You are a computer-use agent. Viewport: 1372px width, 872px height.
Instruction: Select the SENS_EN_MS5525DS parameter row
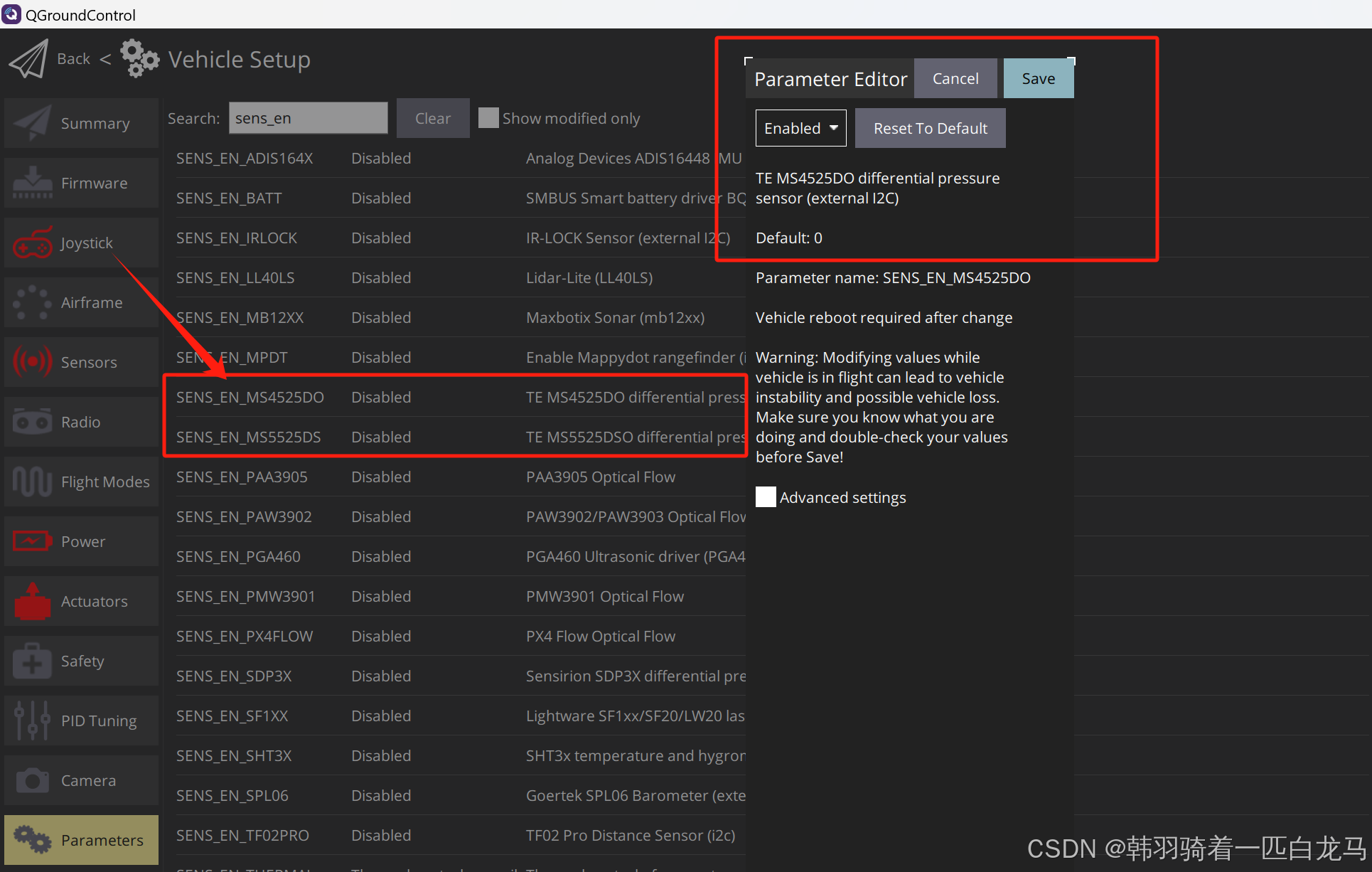coord(455,437)
